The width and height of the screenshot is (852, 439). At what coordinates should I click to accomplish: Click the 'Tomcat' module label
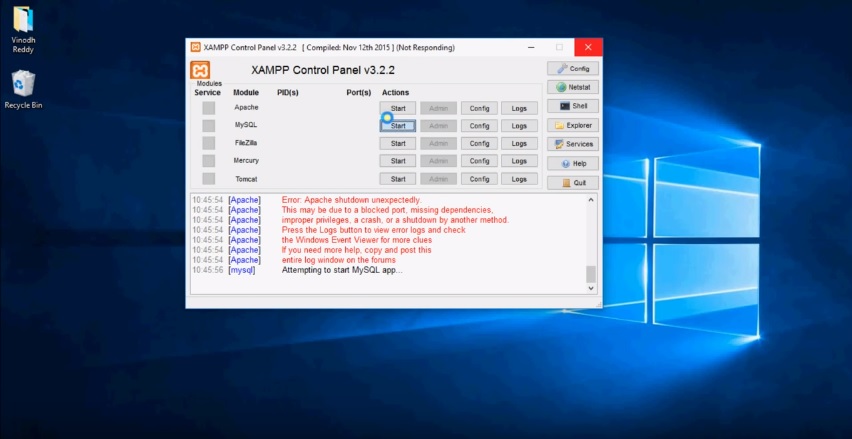coord(246,179)
